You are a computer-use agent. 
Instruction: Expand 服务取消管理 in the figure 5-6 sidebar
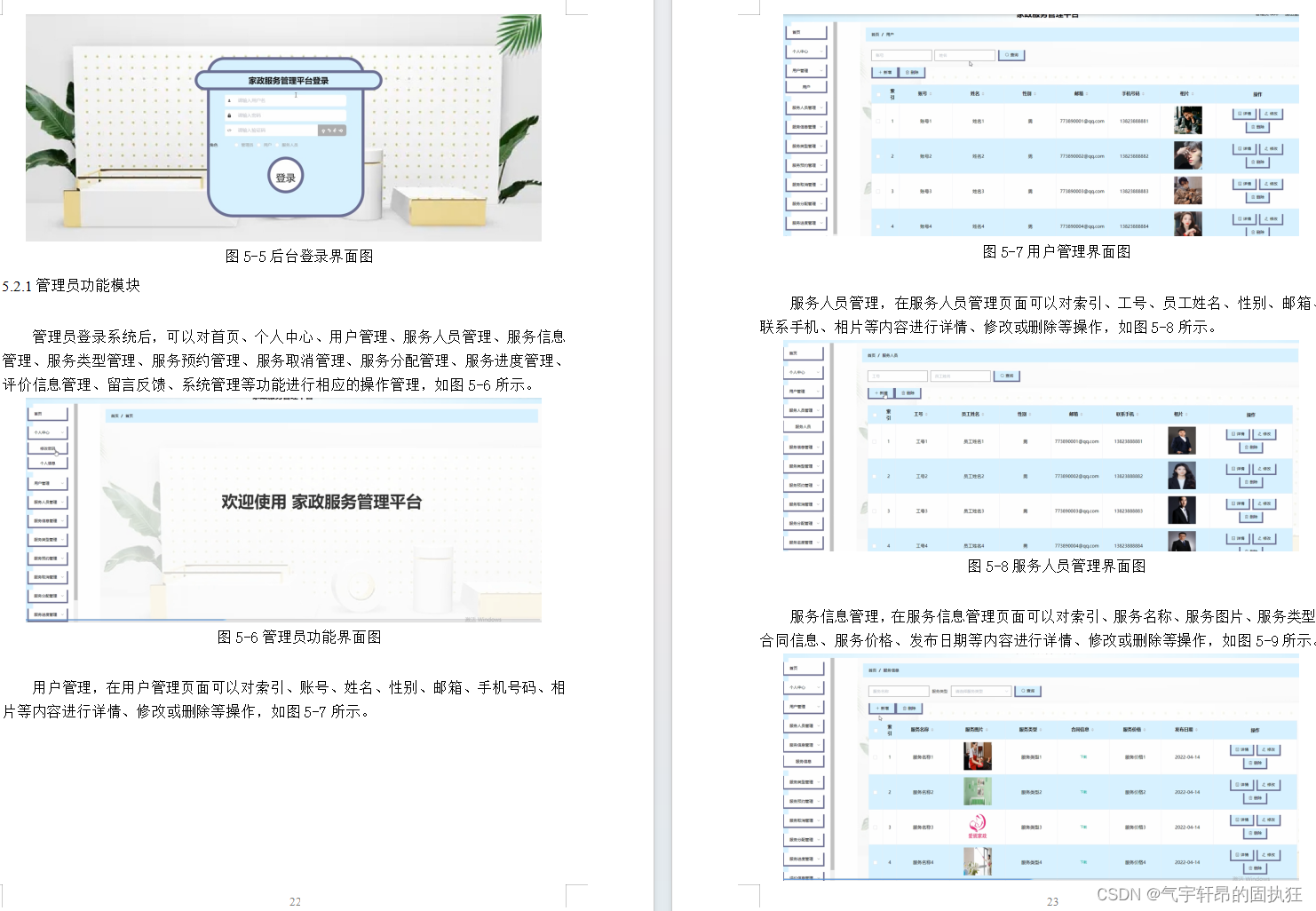tap(48, 577)
